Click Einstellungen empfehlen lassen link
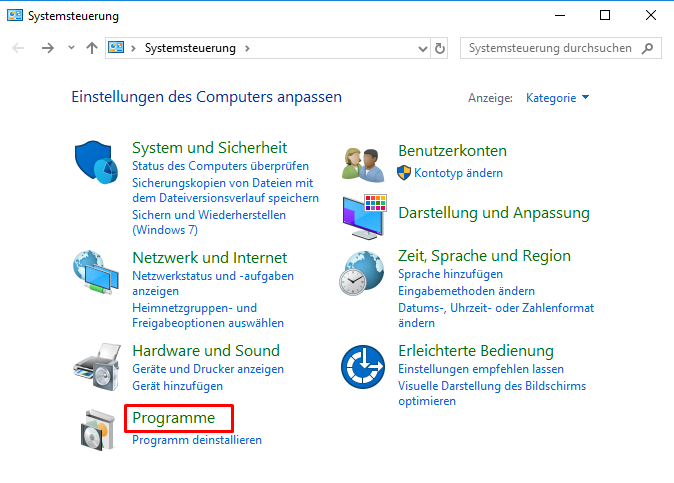This screenshot has width=674, height=483. (x=481, y=369)
